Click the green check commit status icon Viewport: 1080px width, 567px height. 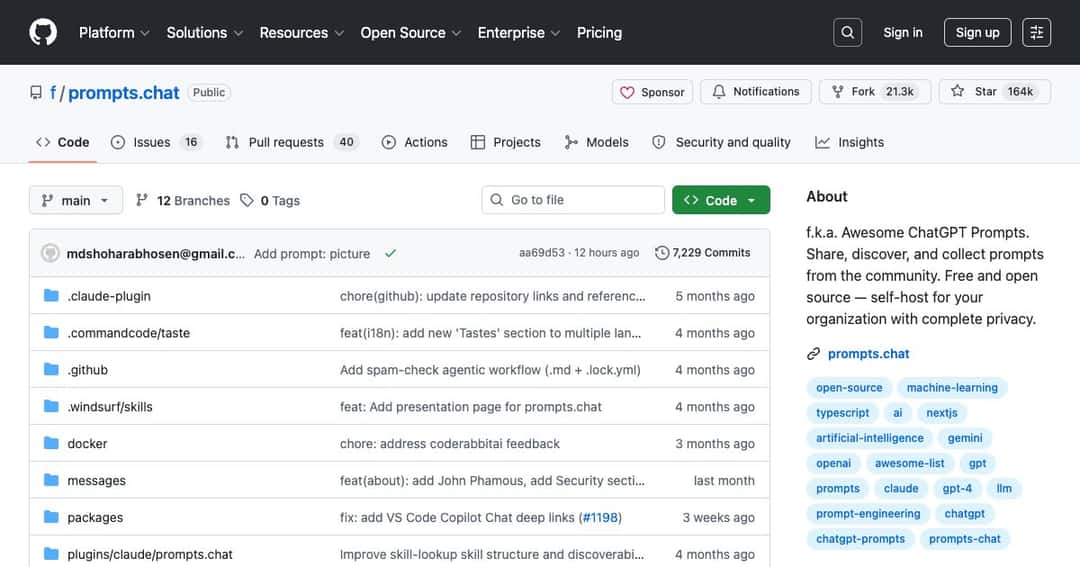[391, 254]
